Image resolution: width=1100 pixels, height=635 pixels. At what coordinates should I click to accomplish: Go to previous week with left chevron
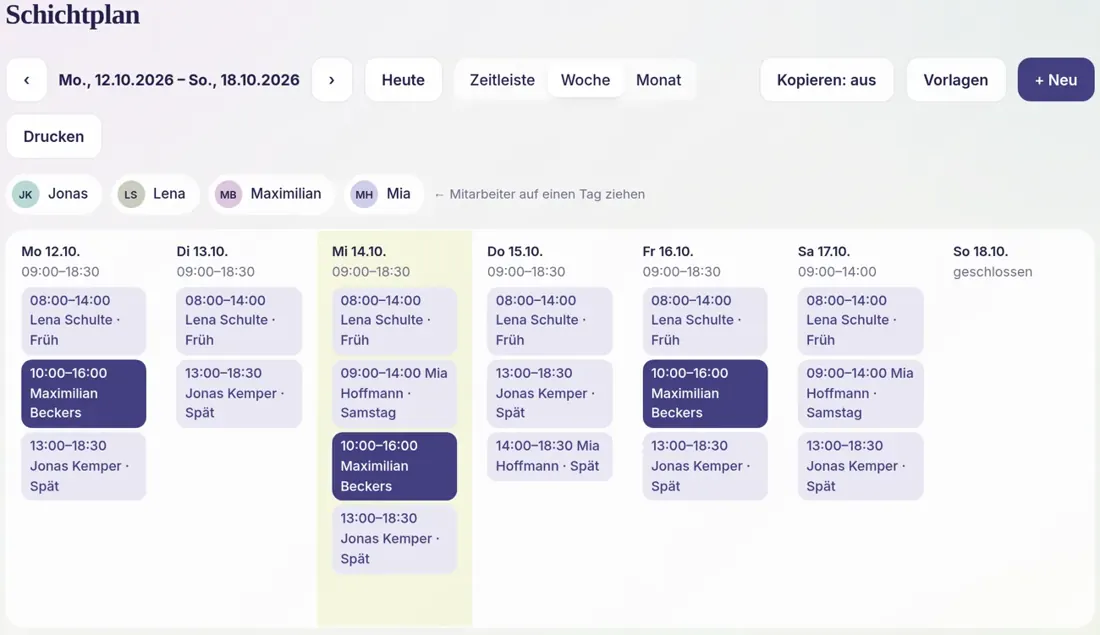pos(27,80)
